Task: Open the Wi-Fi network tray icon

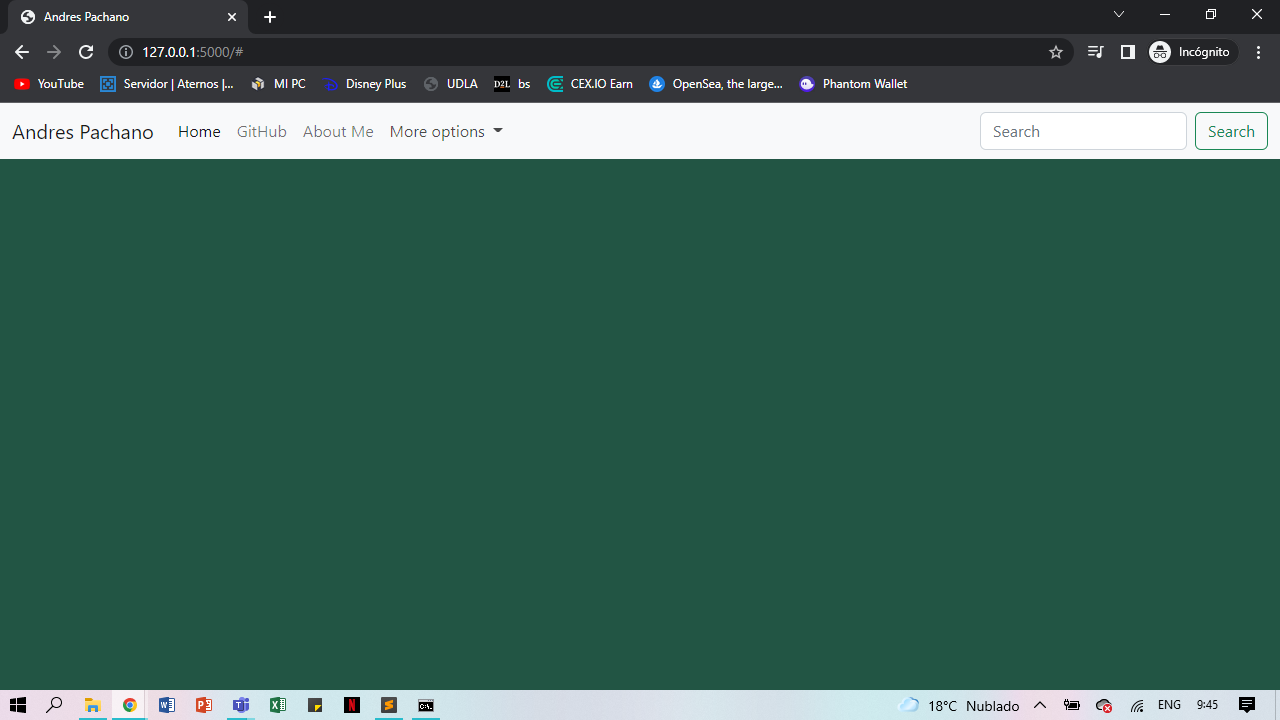Action: click(x=1137, y=705)
